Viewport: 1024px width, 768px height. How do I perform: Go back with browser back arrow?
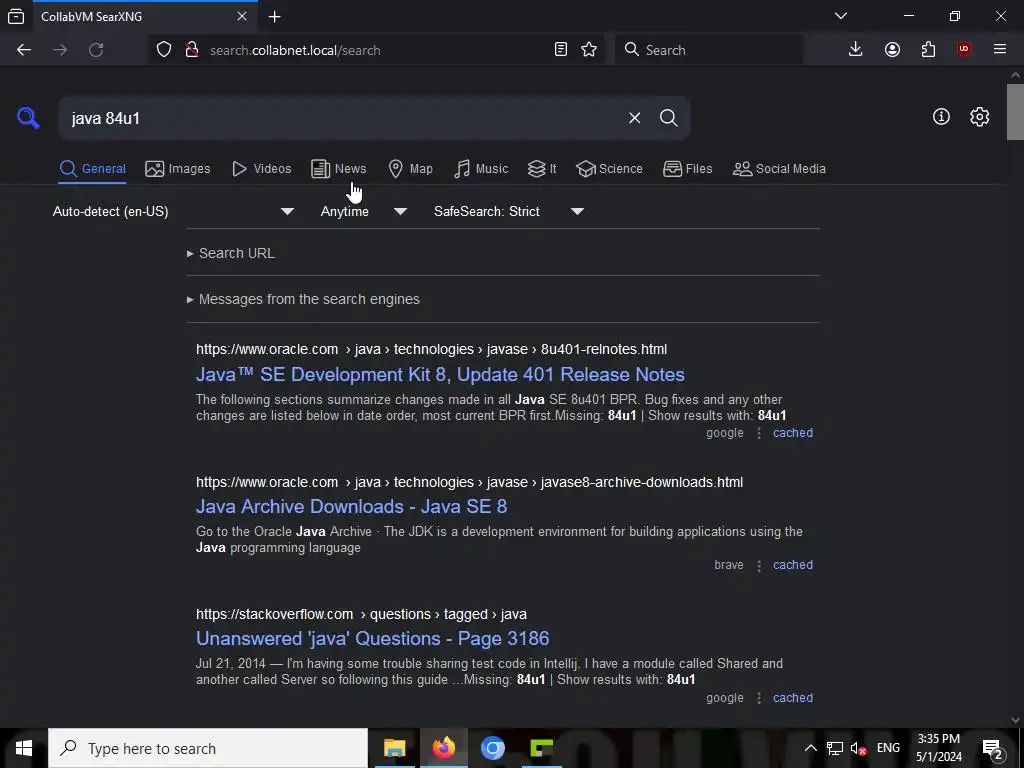click(x=24, y=50)
